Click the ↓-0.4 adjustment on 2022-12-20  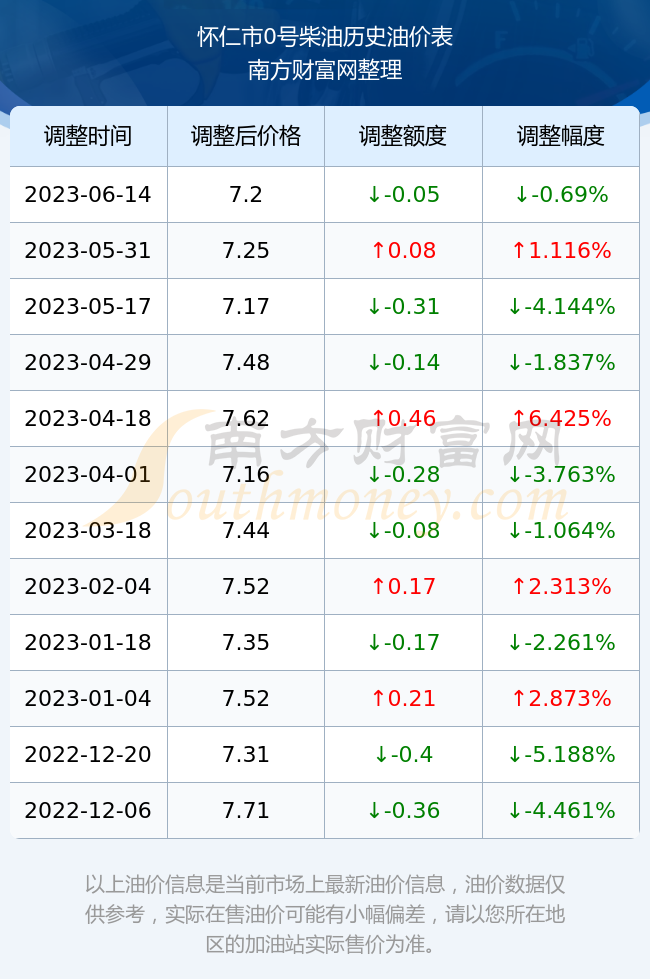[403, 754]
